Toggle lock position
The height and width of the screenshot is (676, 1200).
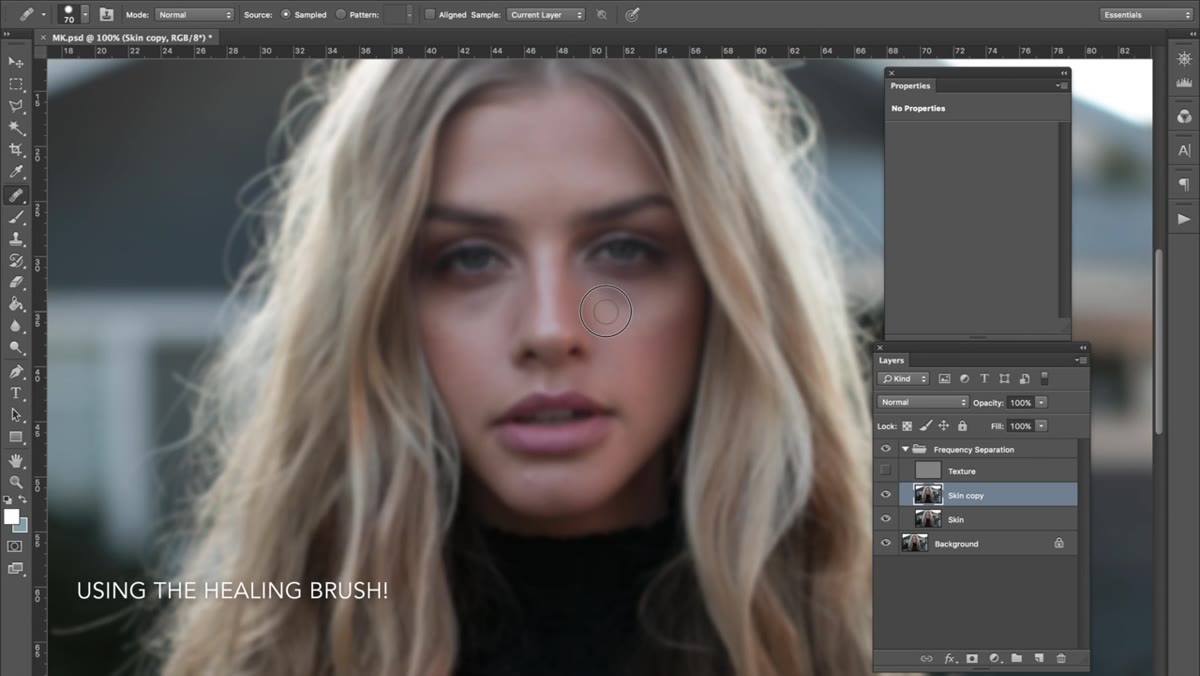tap(943, 426)
